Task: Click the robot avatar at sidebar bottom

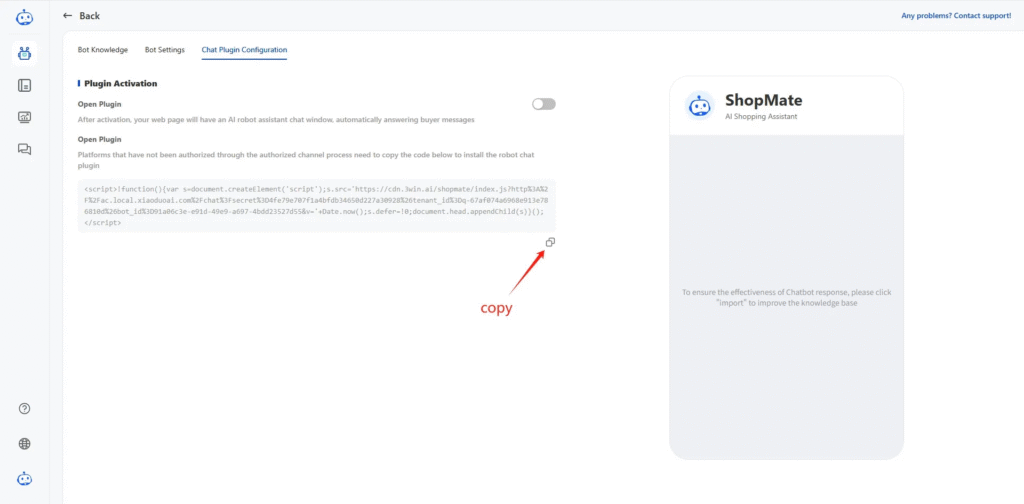Action: click(x=24, y=479)
